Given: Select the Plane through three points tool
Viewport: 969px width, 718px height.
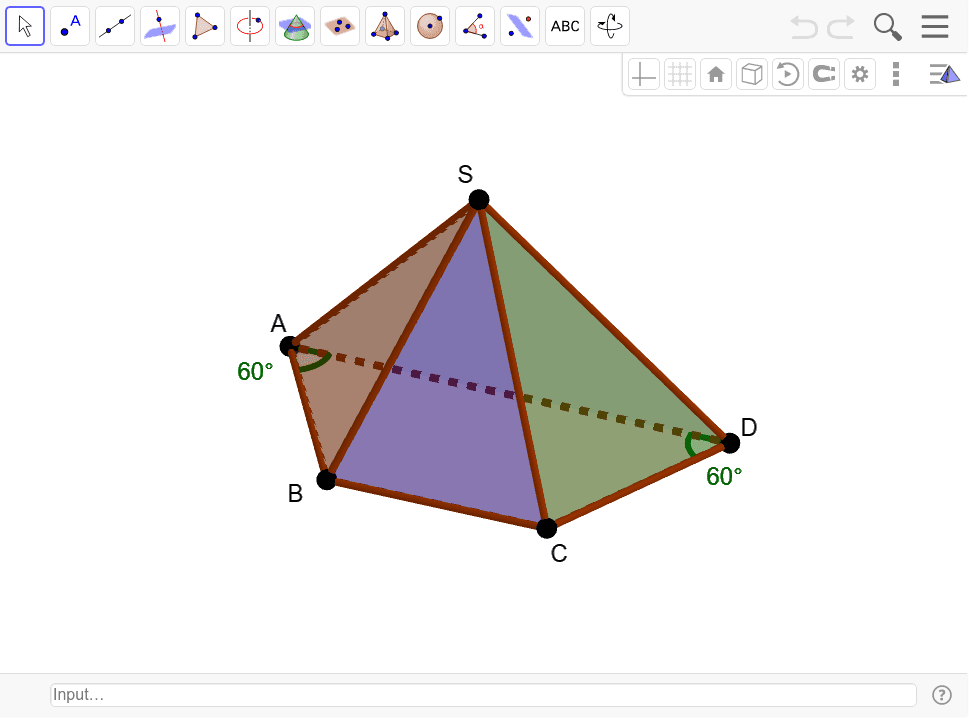Looking at the screenshot, I should 340,26.
